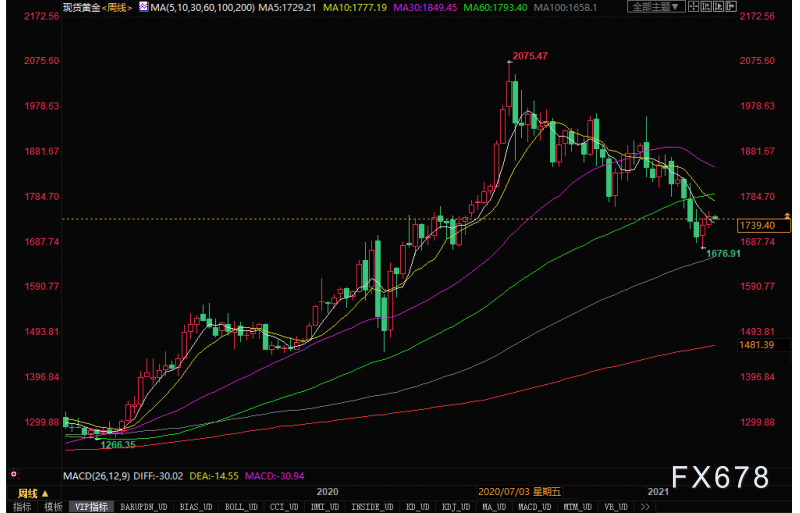The width and height of the screenshot is (800, 513).
Task: Select the MTM_UD indicator tab
Action: (x=578, y=507)
